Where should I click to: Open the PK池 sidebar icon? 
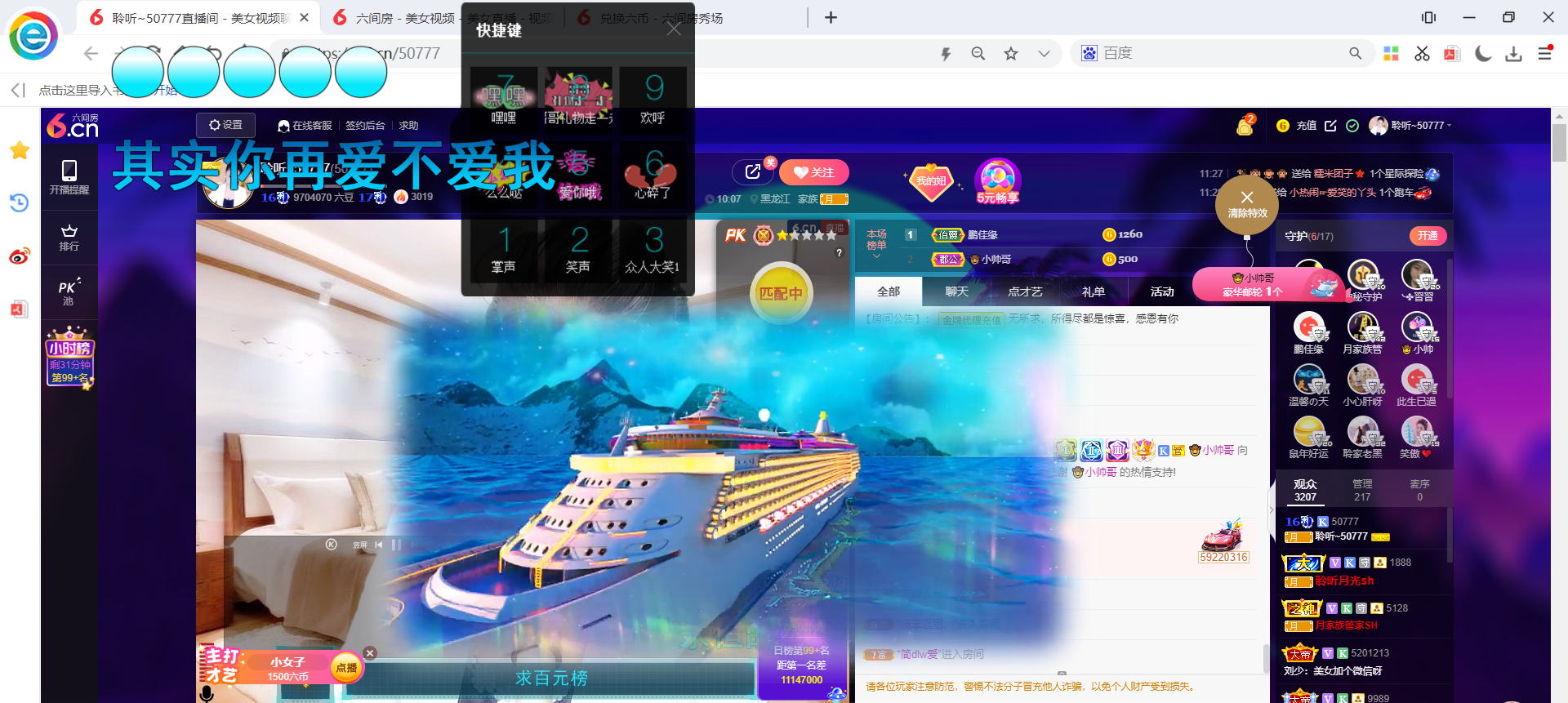click(x=69, y=291)
